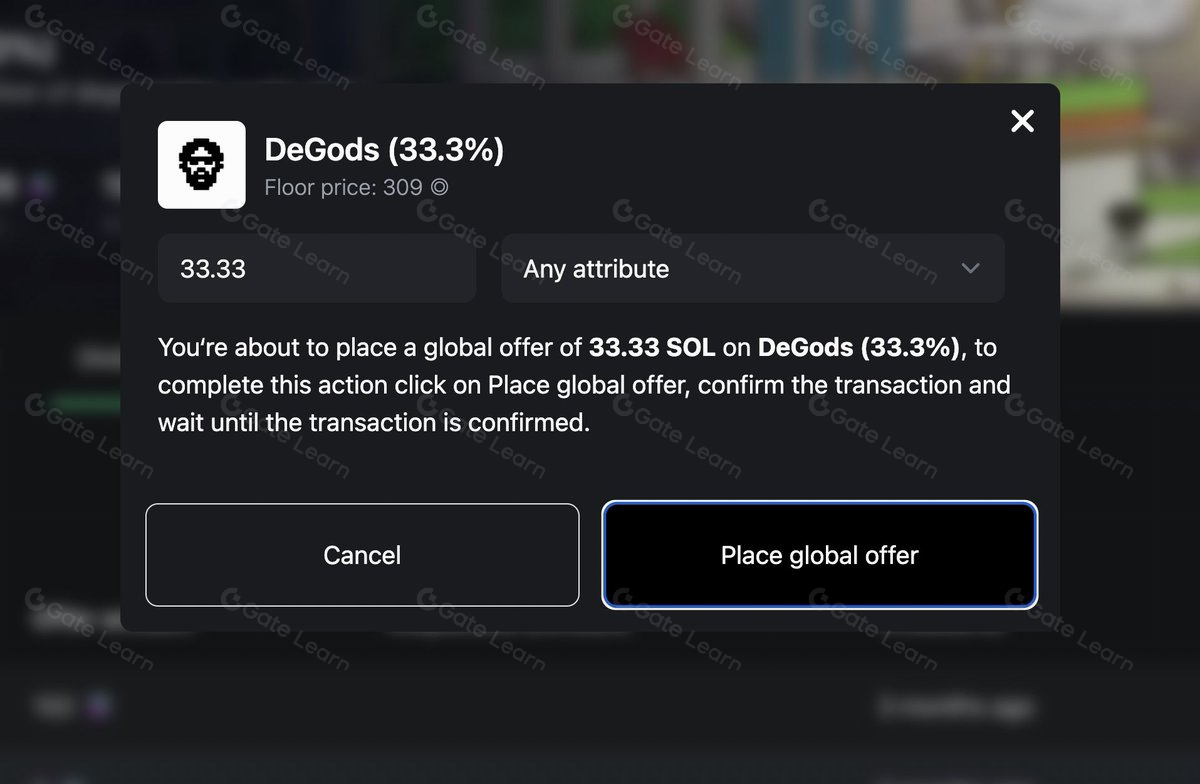Close the global offer dialog with X
1200x784 pixels.
[x=1022, y=121]
